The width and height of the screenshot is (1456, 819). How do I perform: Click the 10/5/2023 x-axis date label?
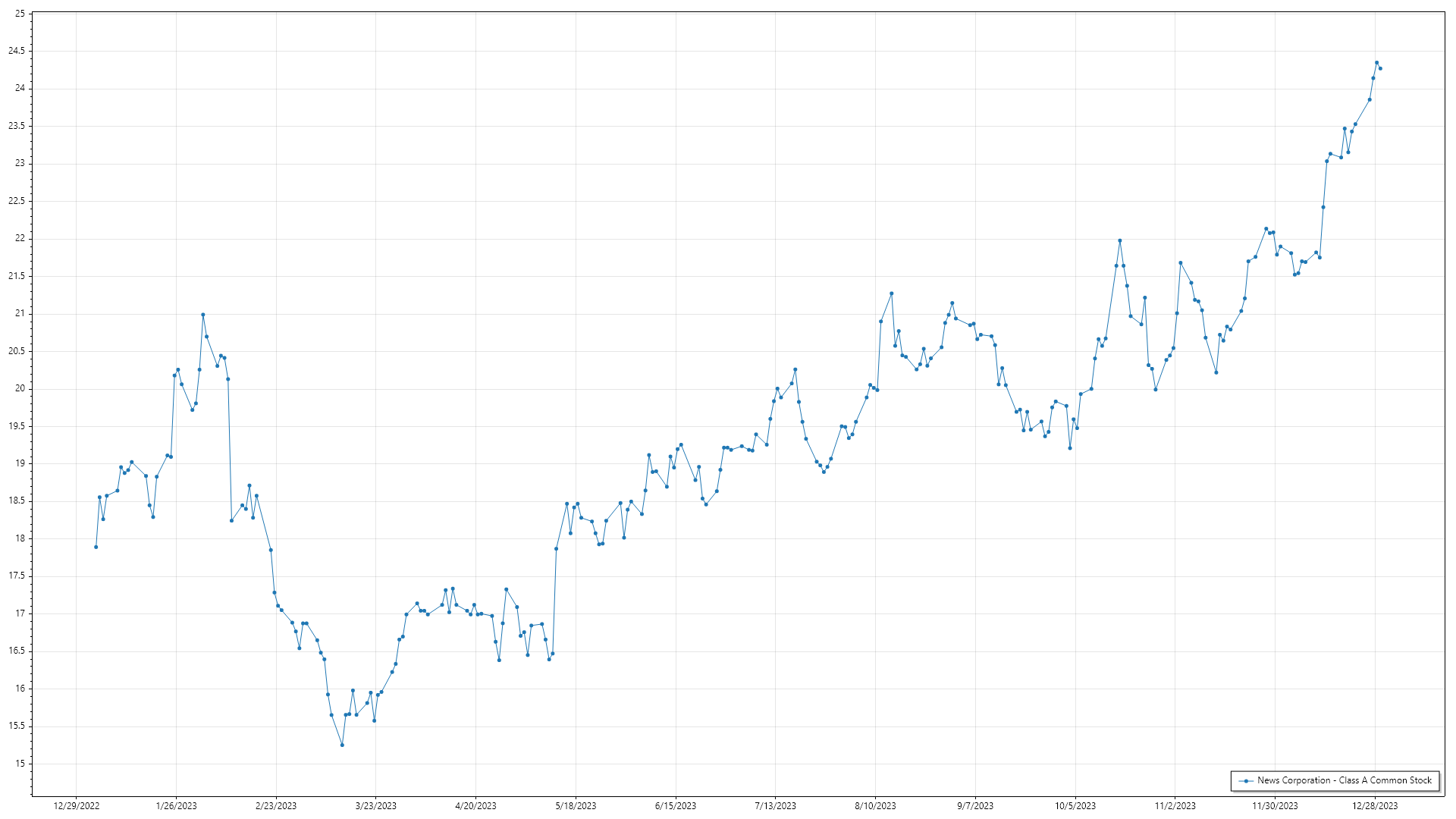[1075, 806]
